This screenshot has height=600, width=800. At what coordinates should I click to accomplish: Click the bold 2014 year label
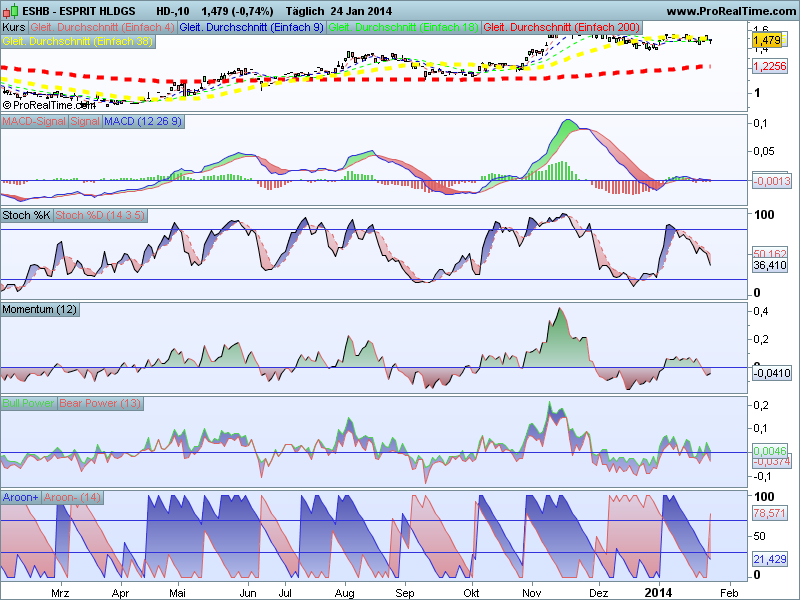659,592
